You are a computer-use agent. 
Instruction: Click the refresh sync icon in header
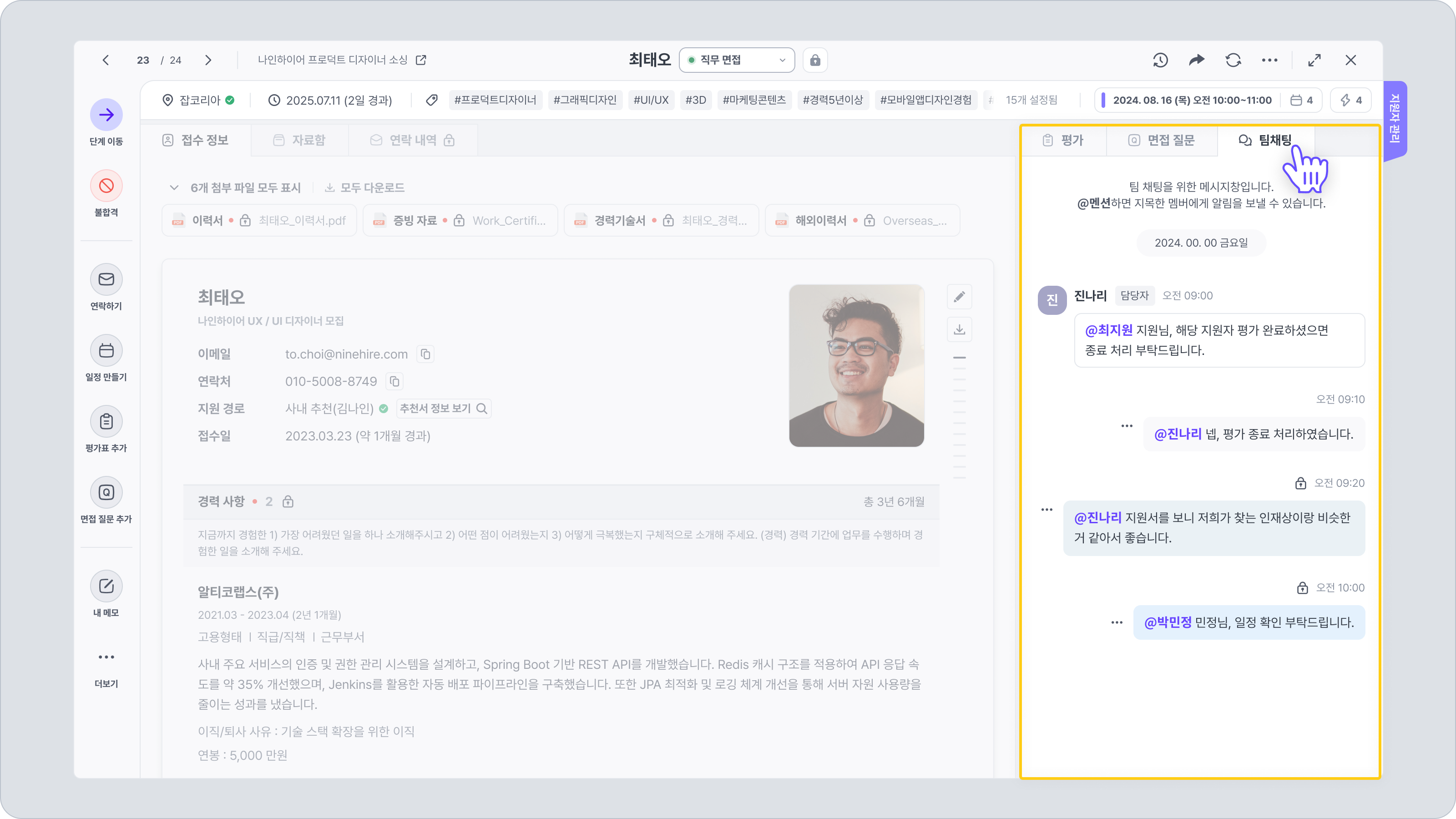pos(1234,60)
